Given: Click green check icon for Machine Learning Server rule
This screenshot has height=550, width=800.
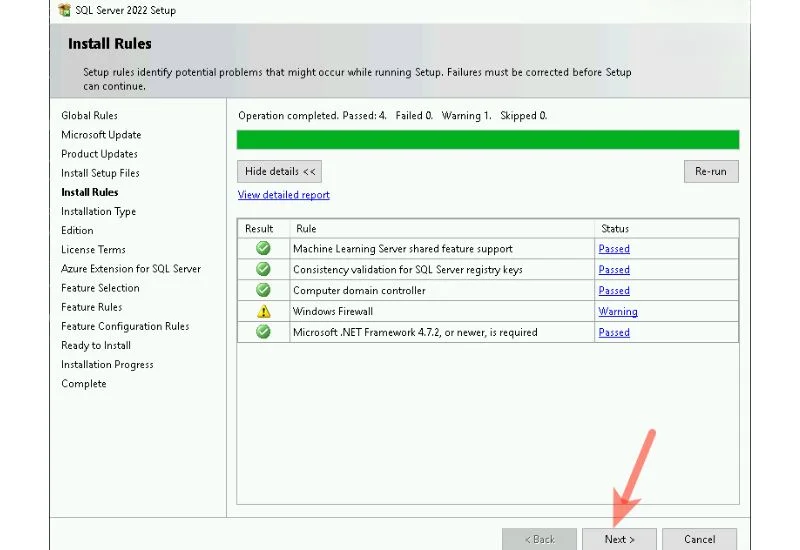Looking at the screenshot, I should coord(263,249).
